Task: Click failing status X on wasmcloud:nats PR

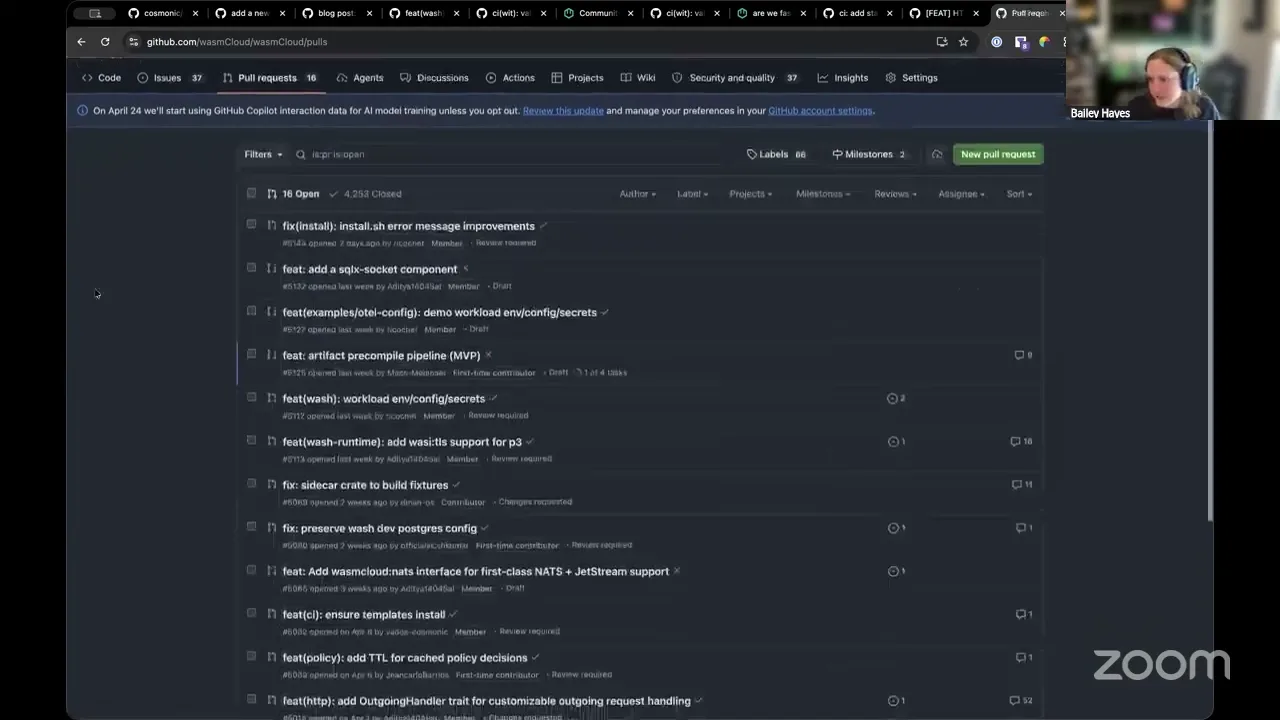Action: coord(677,572)
